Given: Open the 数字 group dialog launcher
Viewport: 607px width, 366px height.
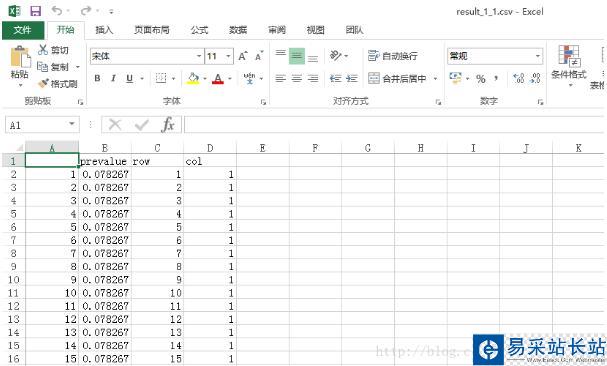Looking at the screenshot, I should tap(540, 102).
